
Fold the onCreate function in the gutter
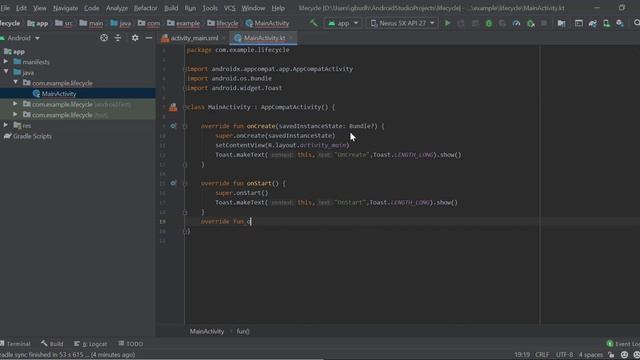185,126
